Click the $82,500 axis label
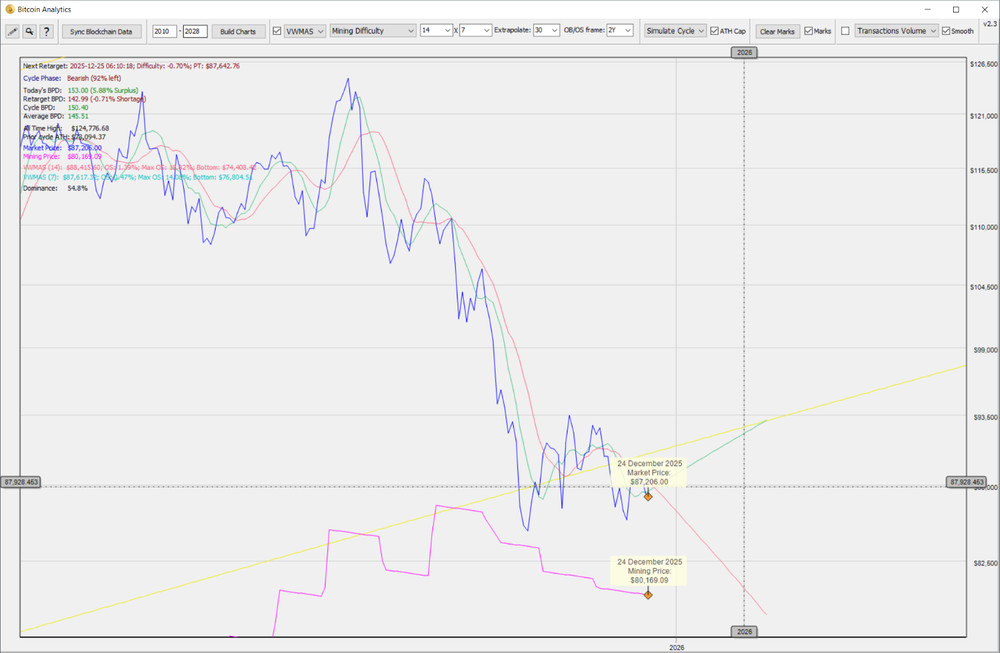Viewport: 1000px width, 653px height. coord(985,563)
